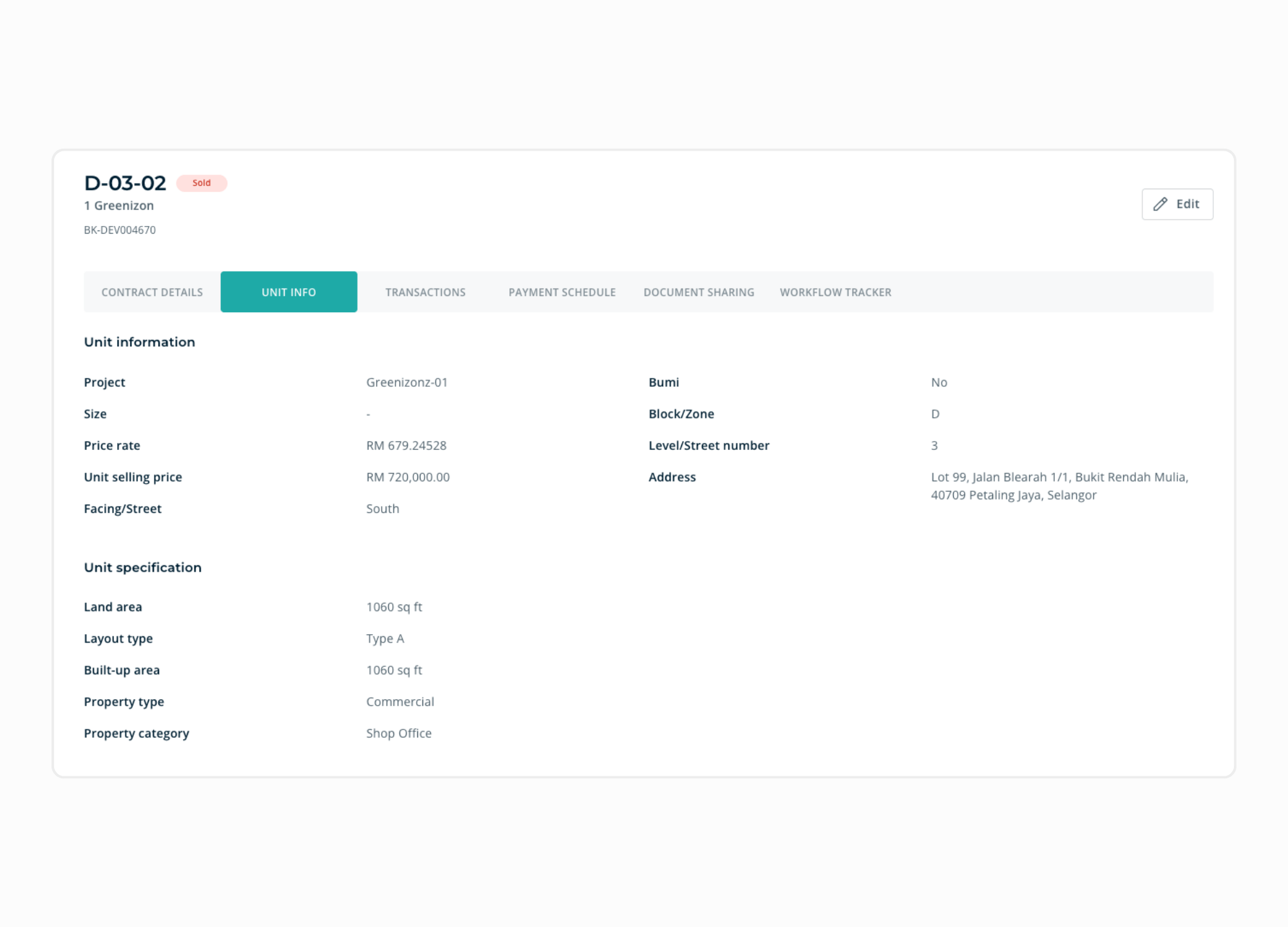Click the Sold status badge
The height and width of the screenshot is (927, 1288).
pos(202,183)
